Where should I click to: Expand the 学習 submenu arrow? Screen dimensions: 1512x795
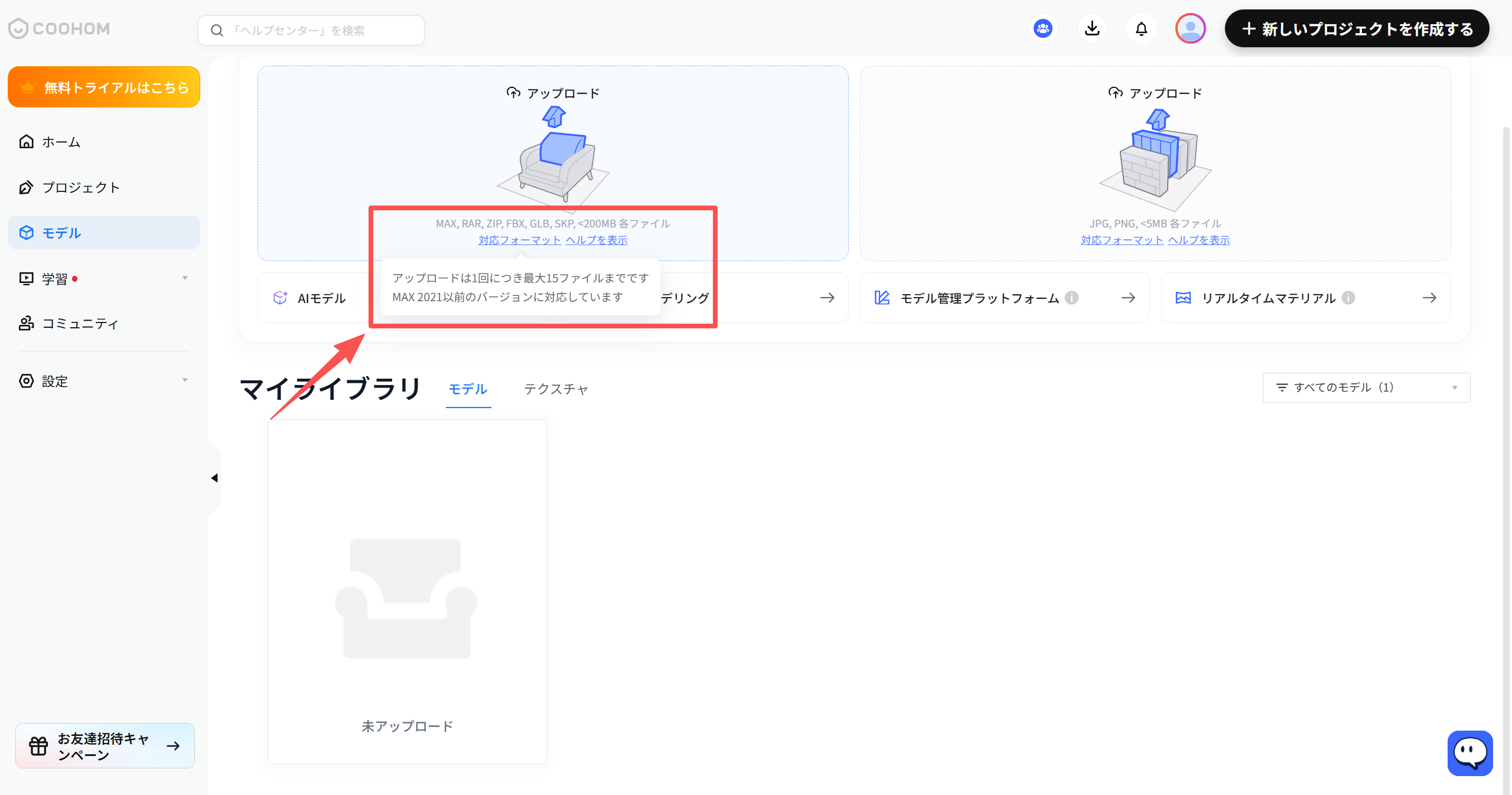[x=185, y=278]
